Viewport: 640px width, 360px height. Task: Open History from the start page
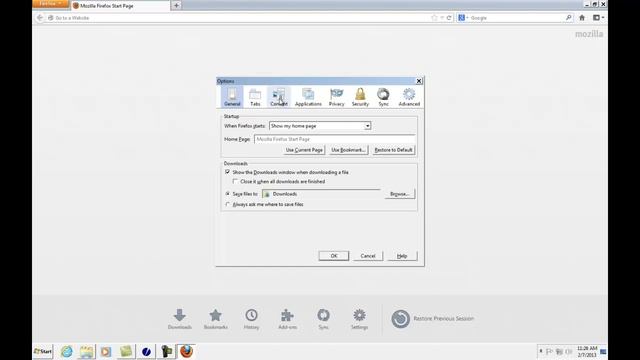(x=251, y=319)
